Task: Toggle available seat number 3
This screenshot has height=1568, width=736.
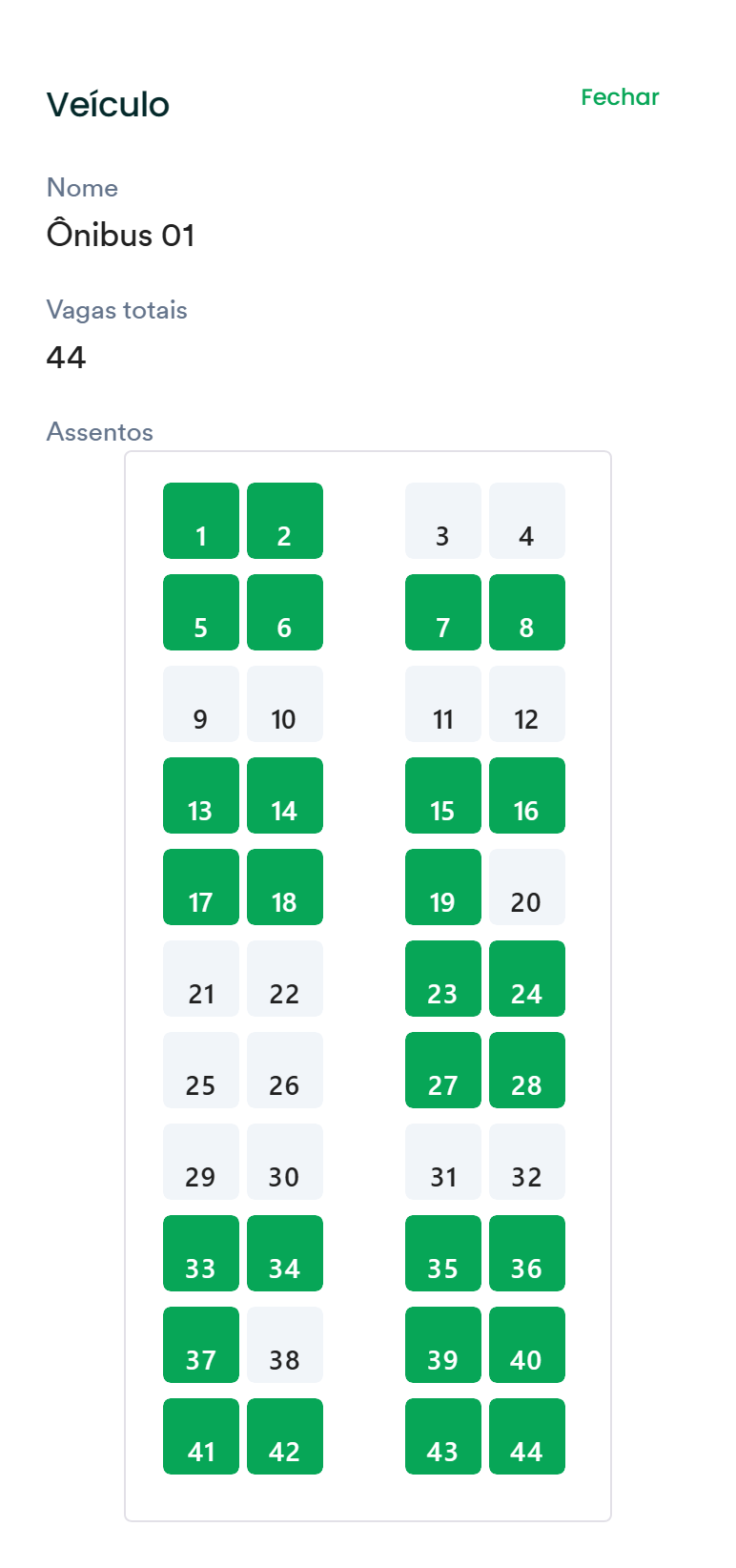Action: [443, 521]
